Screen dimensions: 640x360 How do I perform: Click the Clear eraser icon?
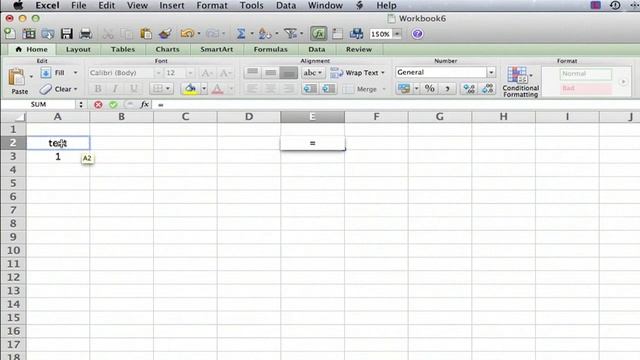46,89
